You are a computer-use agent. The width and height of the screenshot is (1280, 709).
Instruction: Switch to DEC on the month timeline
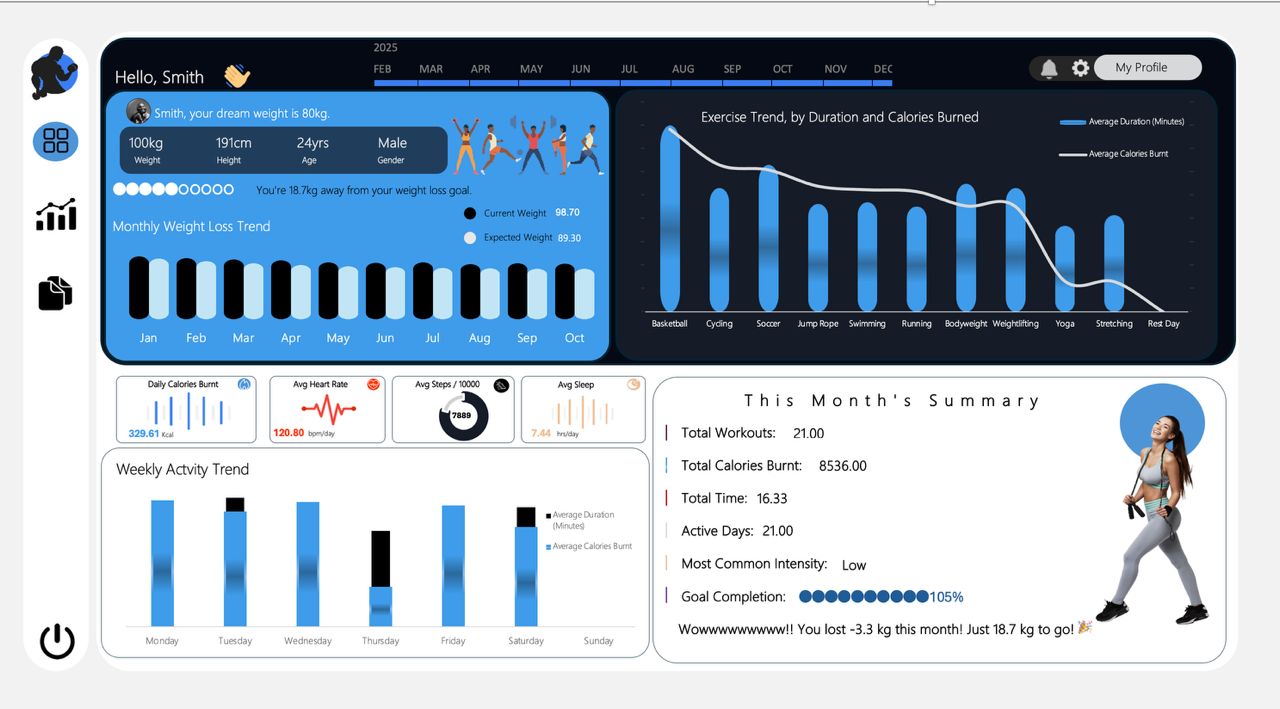882,69
